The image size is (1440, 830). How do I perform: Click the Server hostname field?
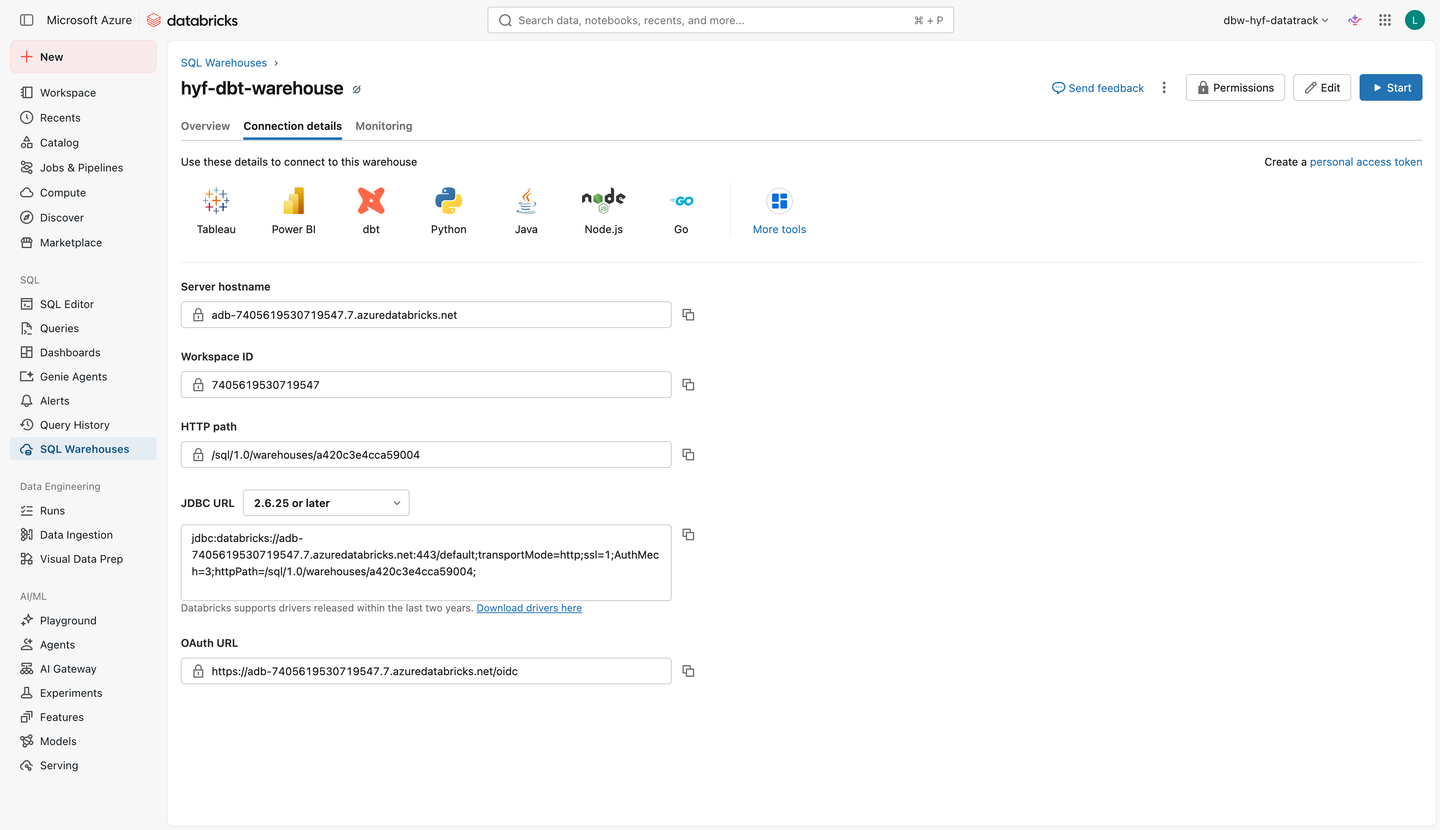(426, 315)
